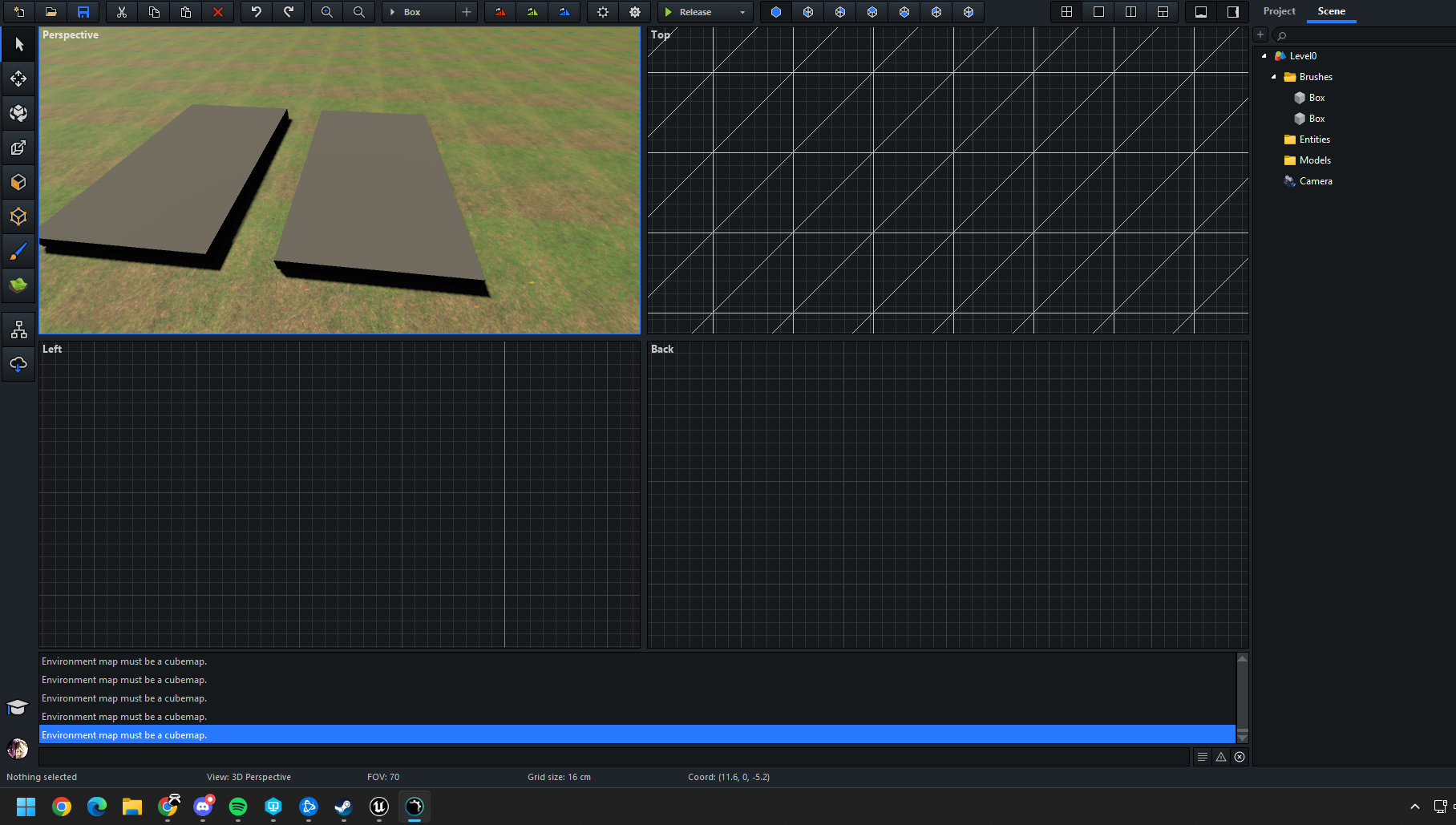Paste from clipboard icon
This screenshot has width=1456, height=825.
pos(186,12)
